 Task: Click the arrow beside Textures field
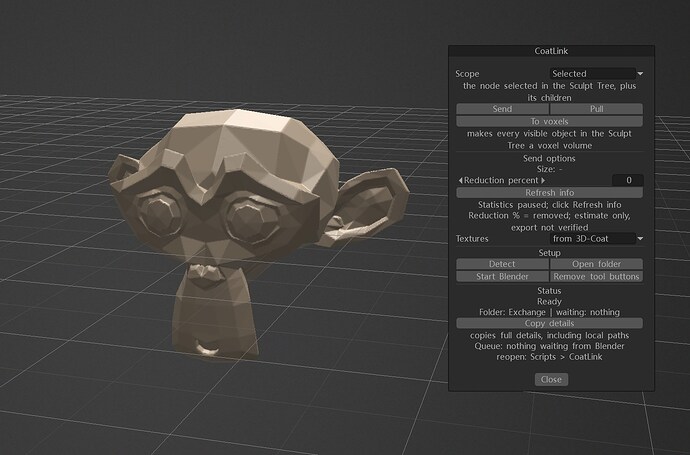click(640, 239)
